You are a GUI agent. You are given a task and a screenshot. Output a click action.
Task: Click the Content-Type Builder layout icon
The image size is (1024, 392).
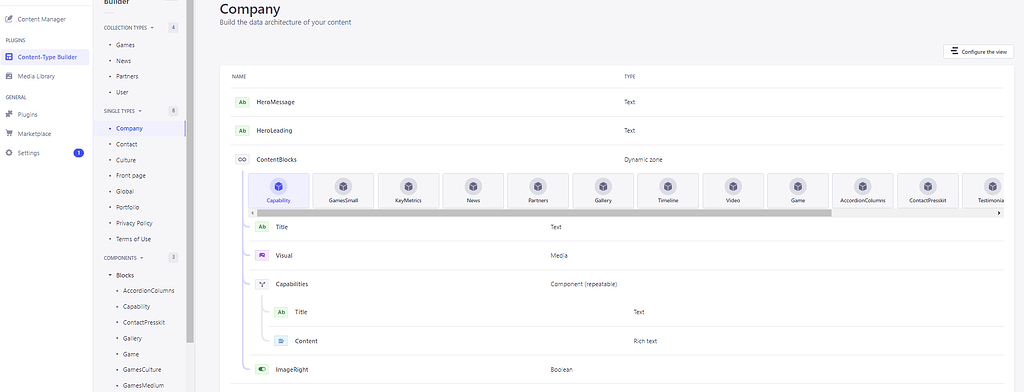9,57
